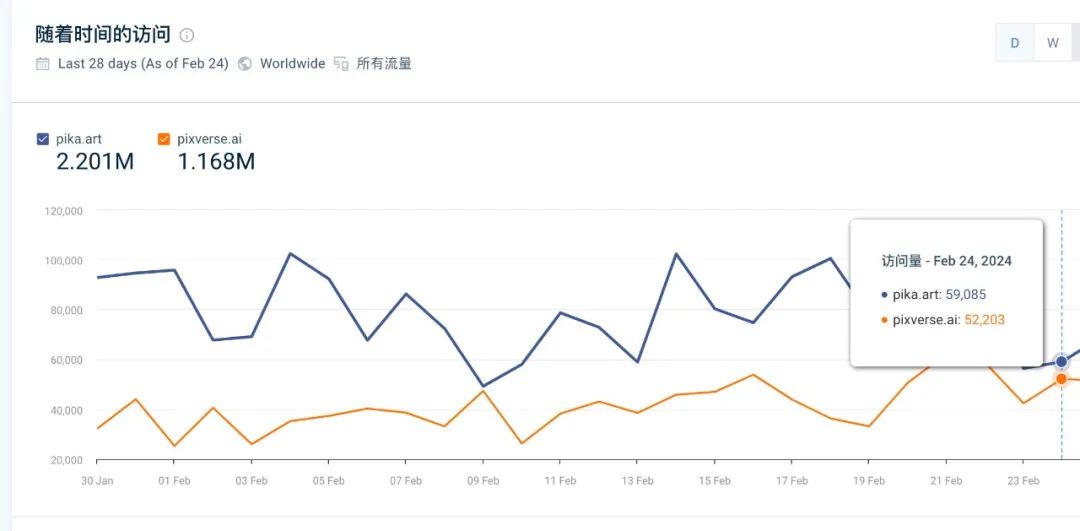This screenshot has width=1080, height=531.
Task: Switch to the D daily granularity tab
Action: click(x=1015, y=42)
